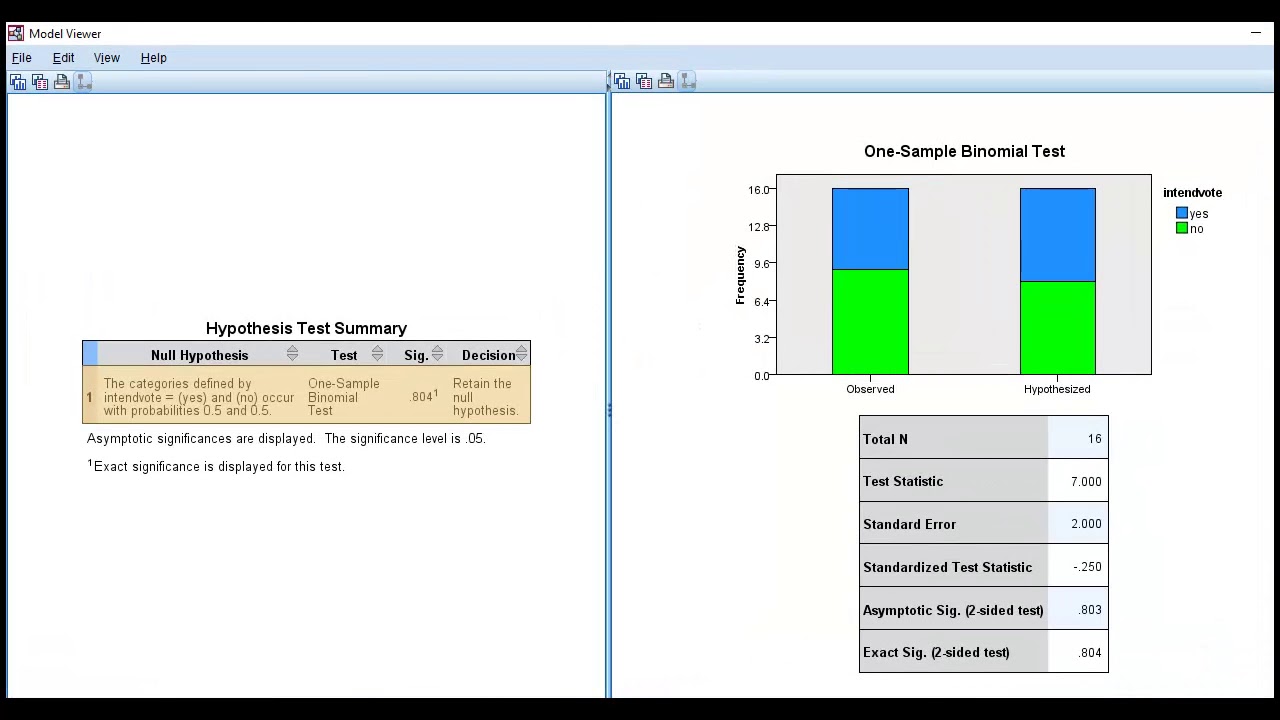Click the green 'no' legend swatch
Image resolution: width=1280 pixels, height=720 pixels.
[1182, 228]
